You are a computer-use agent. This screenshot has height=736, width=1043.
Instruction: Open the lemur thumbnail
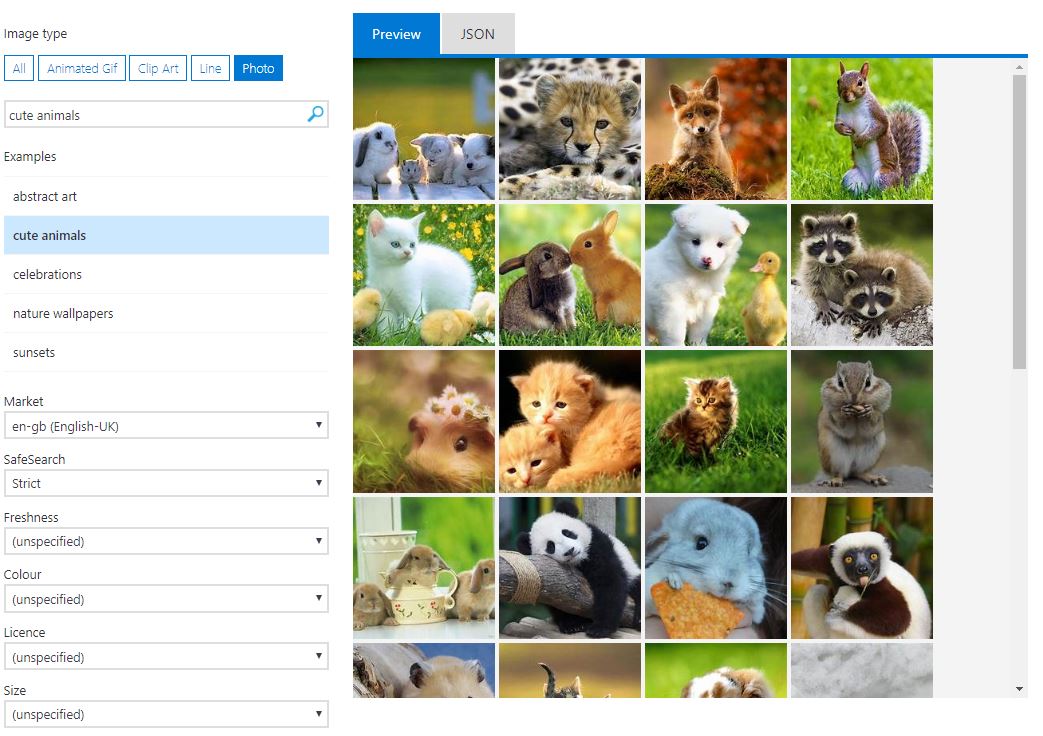pos(862,568)
